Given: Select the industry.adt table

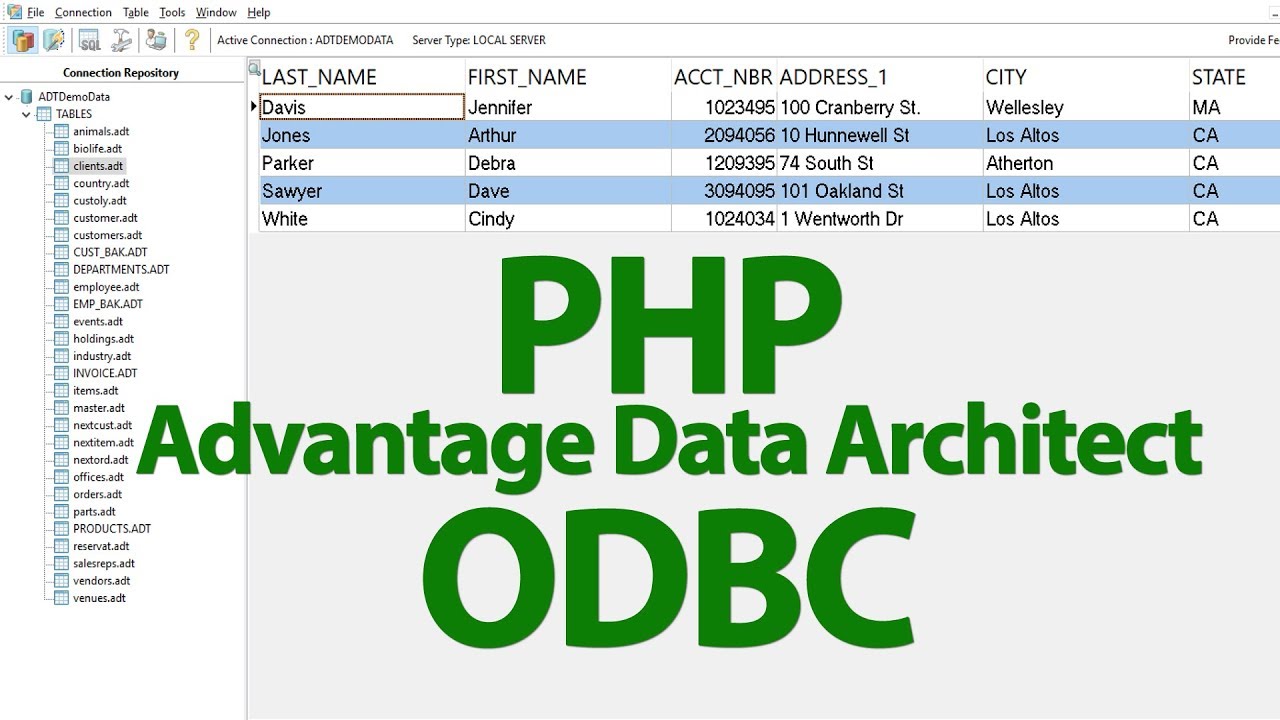Looking at the screenshot, I should coord(102,356).
